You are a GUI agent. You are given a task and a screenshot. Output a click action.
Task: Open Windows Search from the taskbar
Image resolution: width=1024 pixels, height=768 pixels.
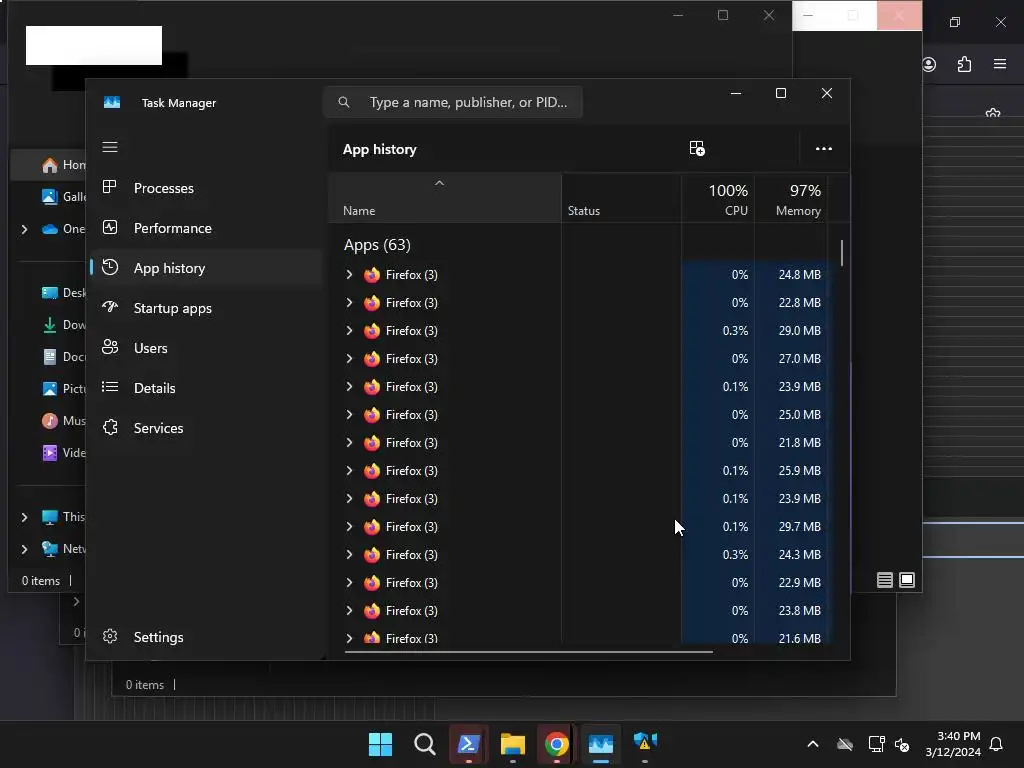pyautogui.click(x=424, y=744)
